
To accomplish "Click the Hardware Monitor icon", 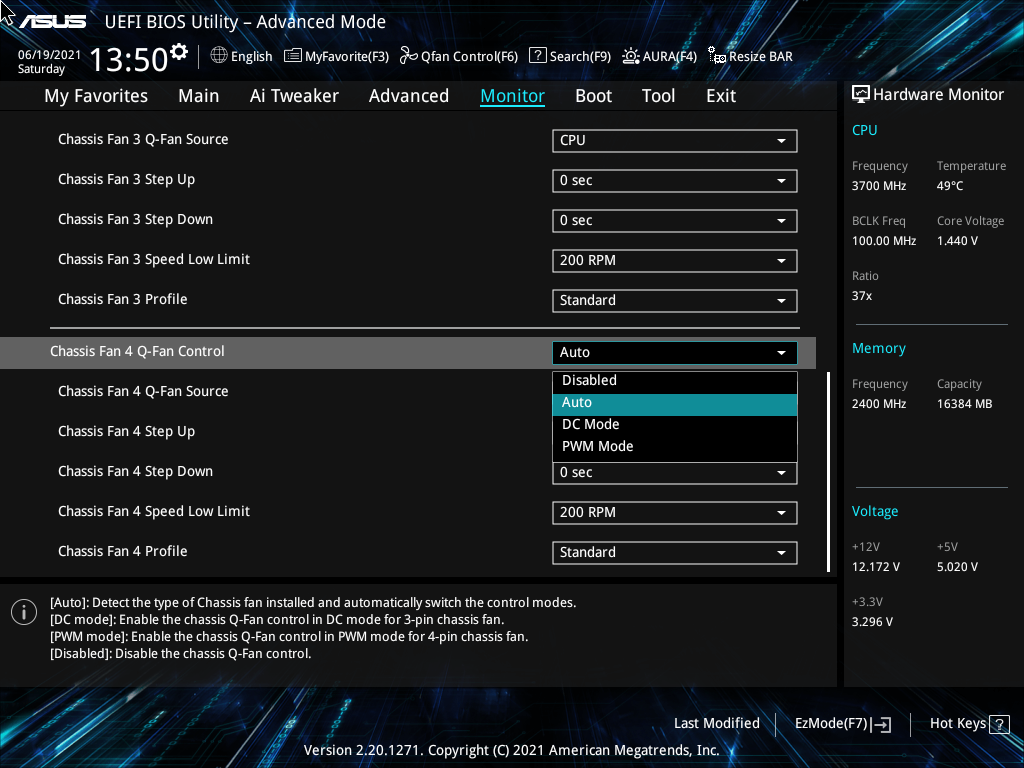I will tap(861, 93).
